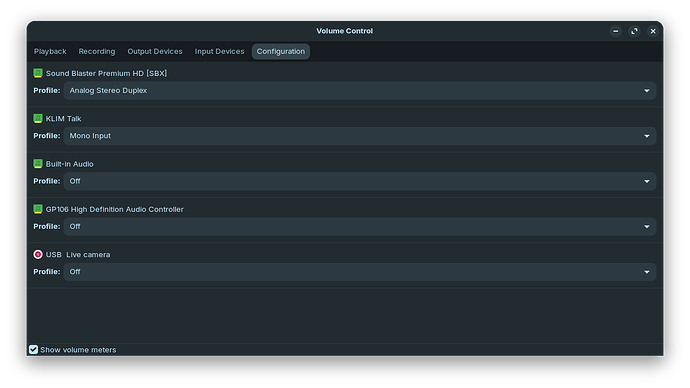Click the Show volume meters label text

[78, 350]
